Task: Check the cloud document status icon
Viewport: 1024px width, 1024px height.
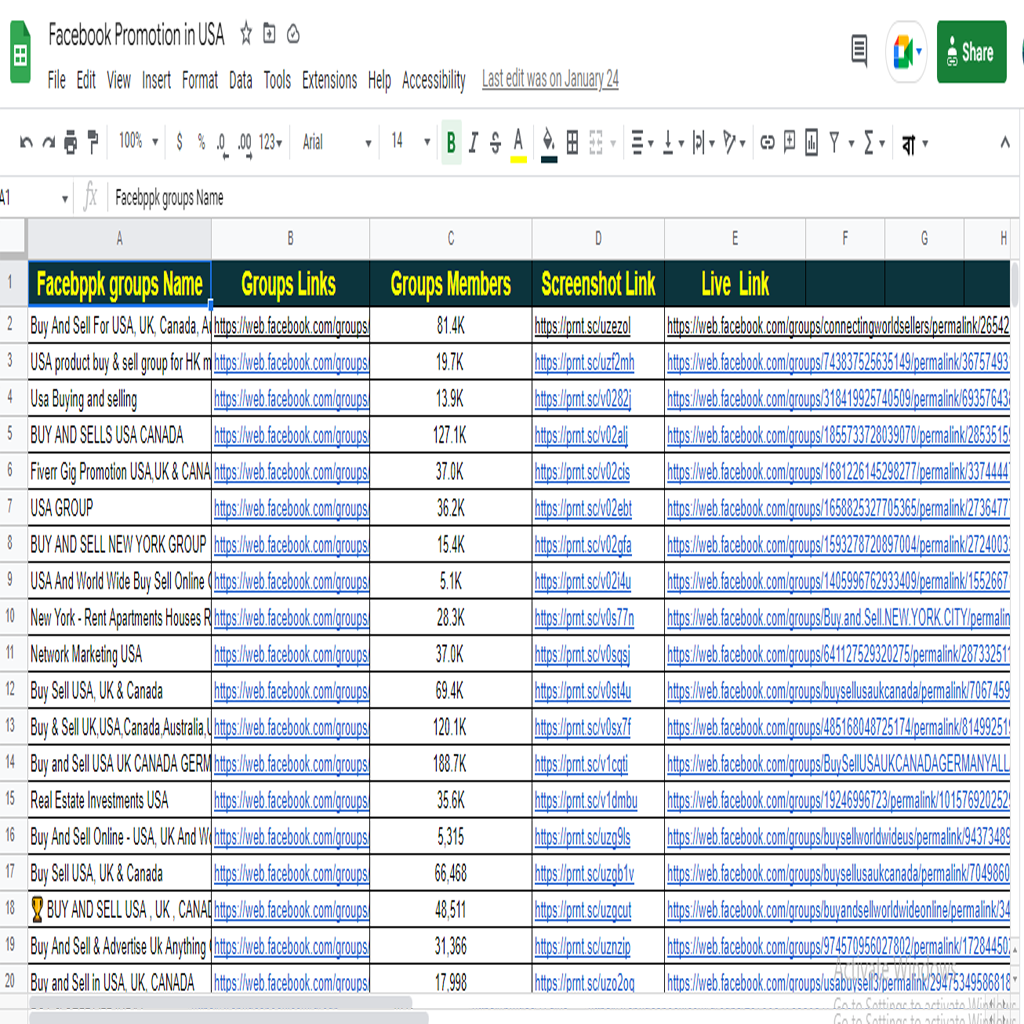Action: tap(293, 34)
